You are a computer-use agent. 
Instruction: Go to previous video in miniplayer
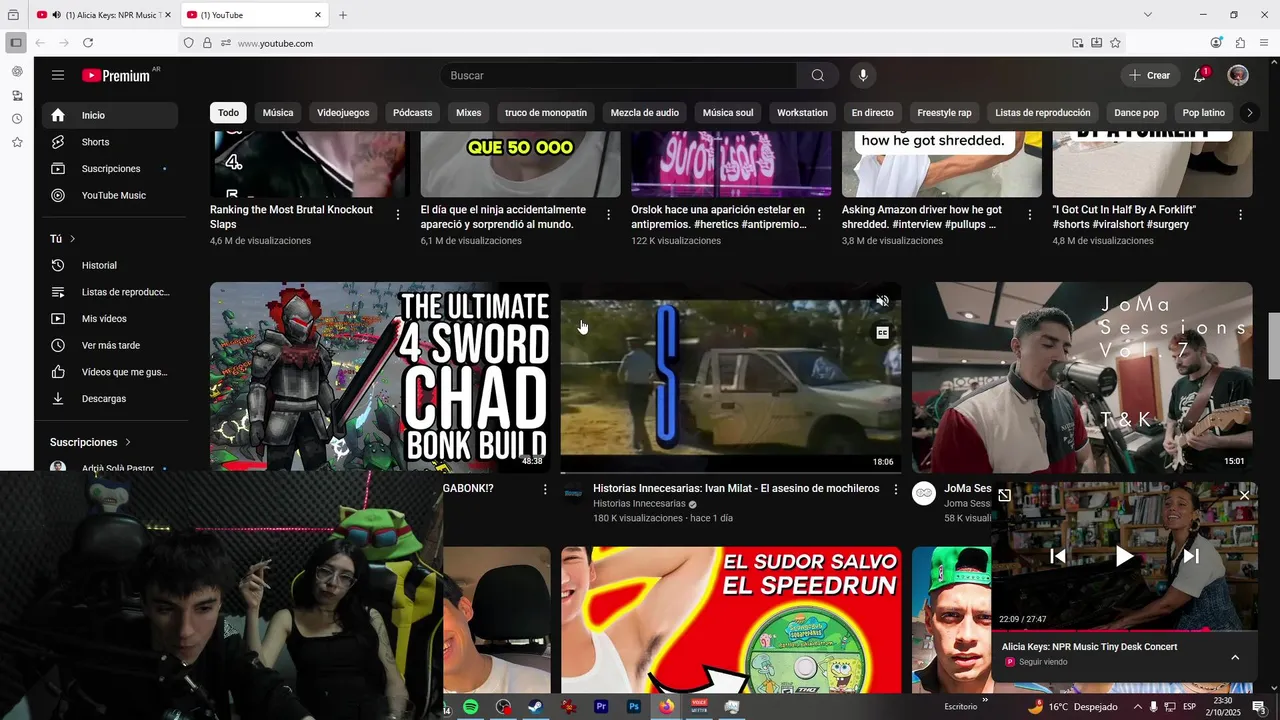(x=1058, y=557)
